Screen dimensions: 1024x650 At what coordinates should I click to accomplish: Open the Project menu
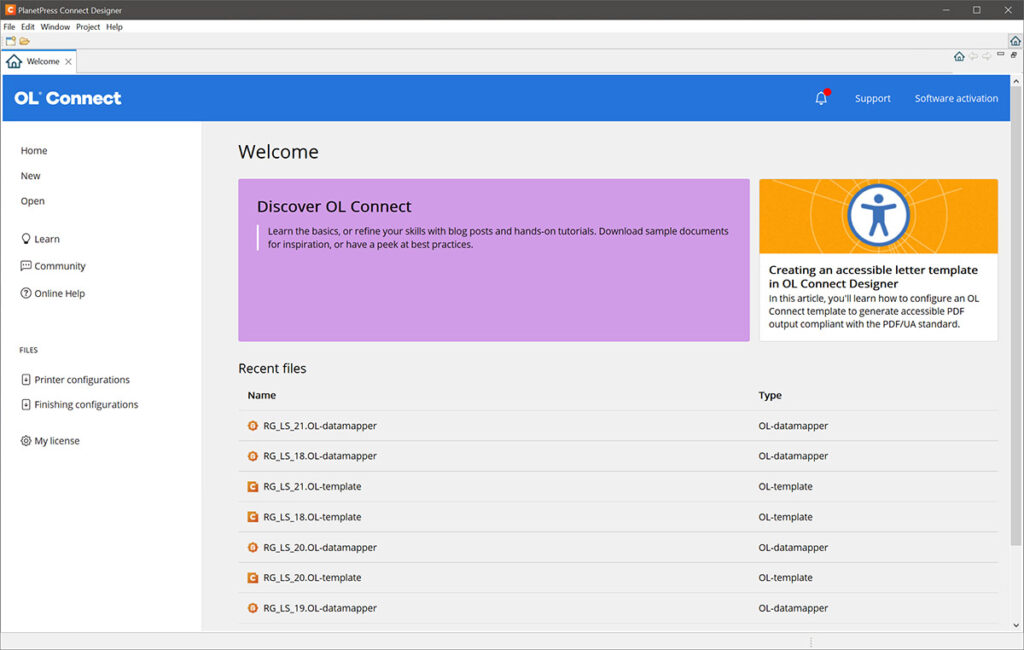(x=88, y=27)
